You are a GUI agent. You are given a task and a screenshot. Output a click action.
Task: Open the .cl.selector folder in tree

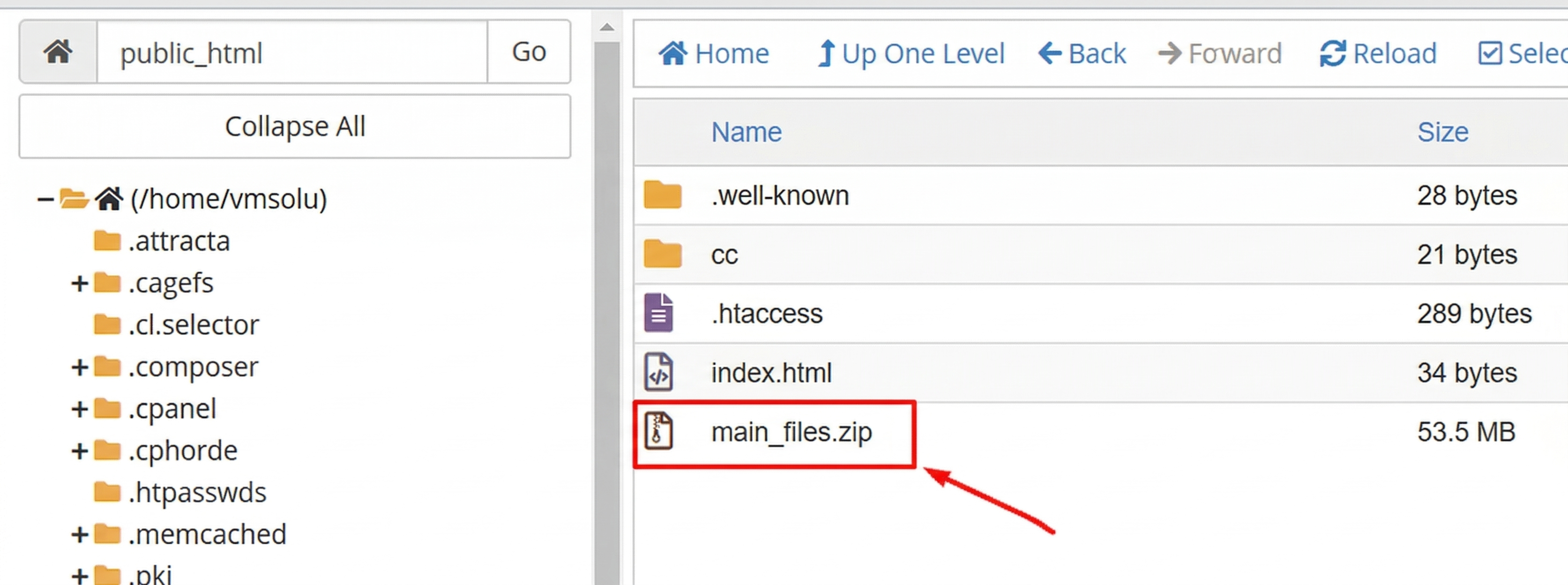(194, 325)
